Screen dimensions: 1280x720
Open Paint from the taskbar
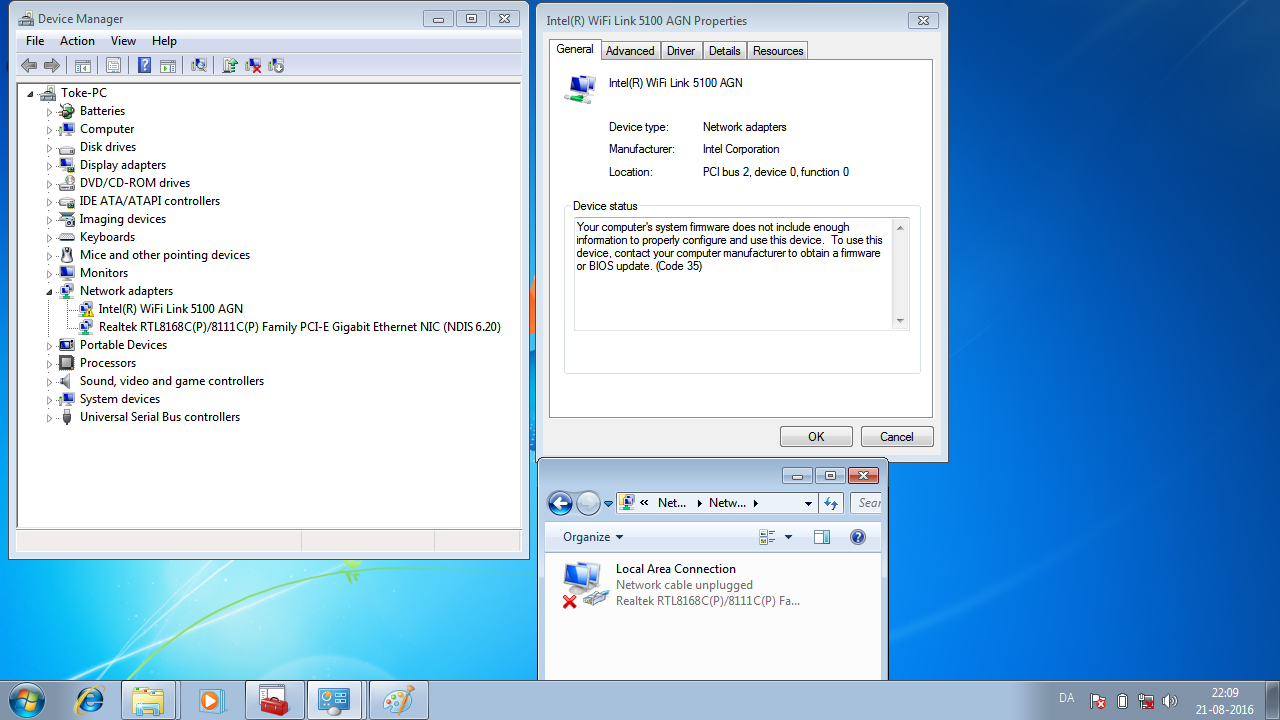(x=398, y=700)
